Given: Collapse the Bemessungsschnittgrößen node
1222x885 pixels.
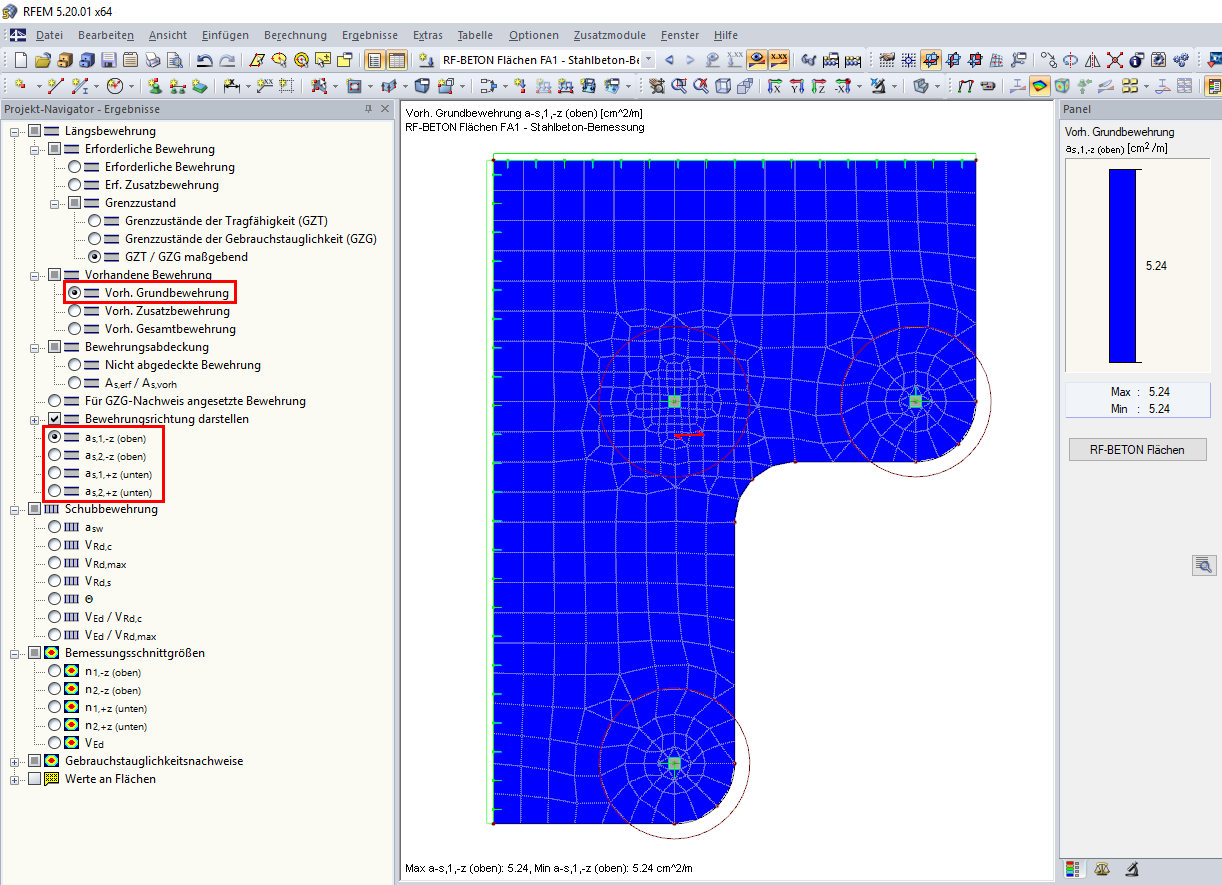Looking at the screenshot, I should coord(15,653).
